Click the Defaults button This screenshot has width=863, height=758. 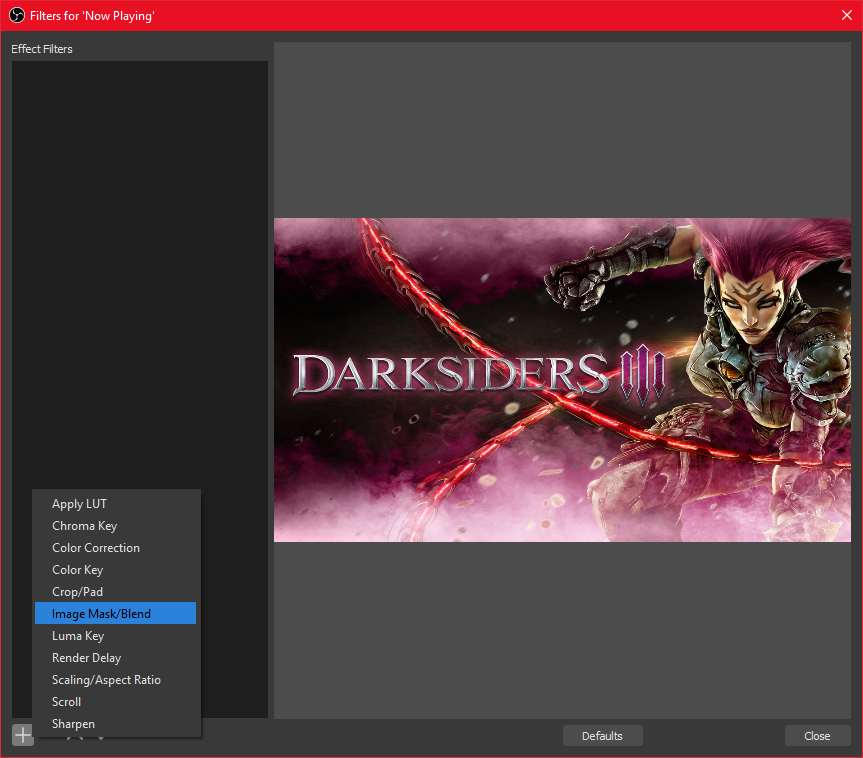pyautogui.click(x=602, y=736)
